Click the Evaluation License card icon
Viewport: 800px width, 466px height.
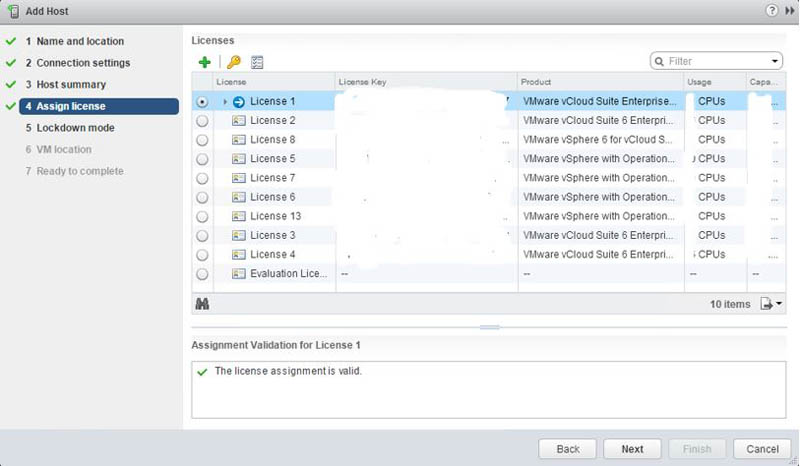pyautogui.click(x=238, y=274)
